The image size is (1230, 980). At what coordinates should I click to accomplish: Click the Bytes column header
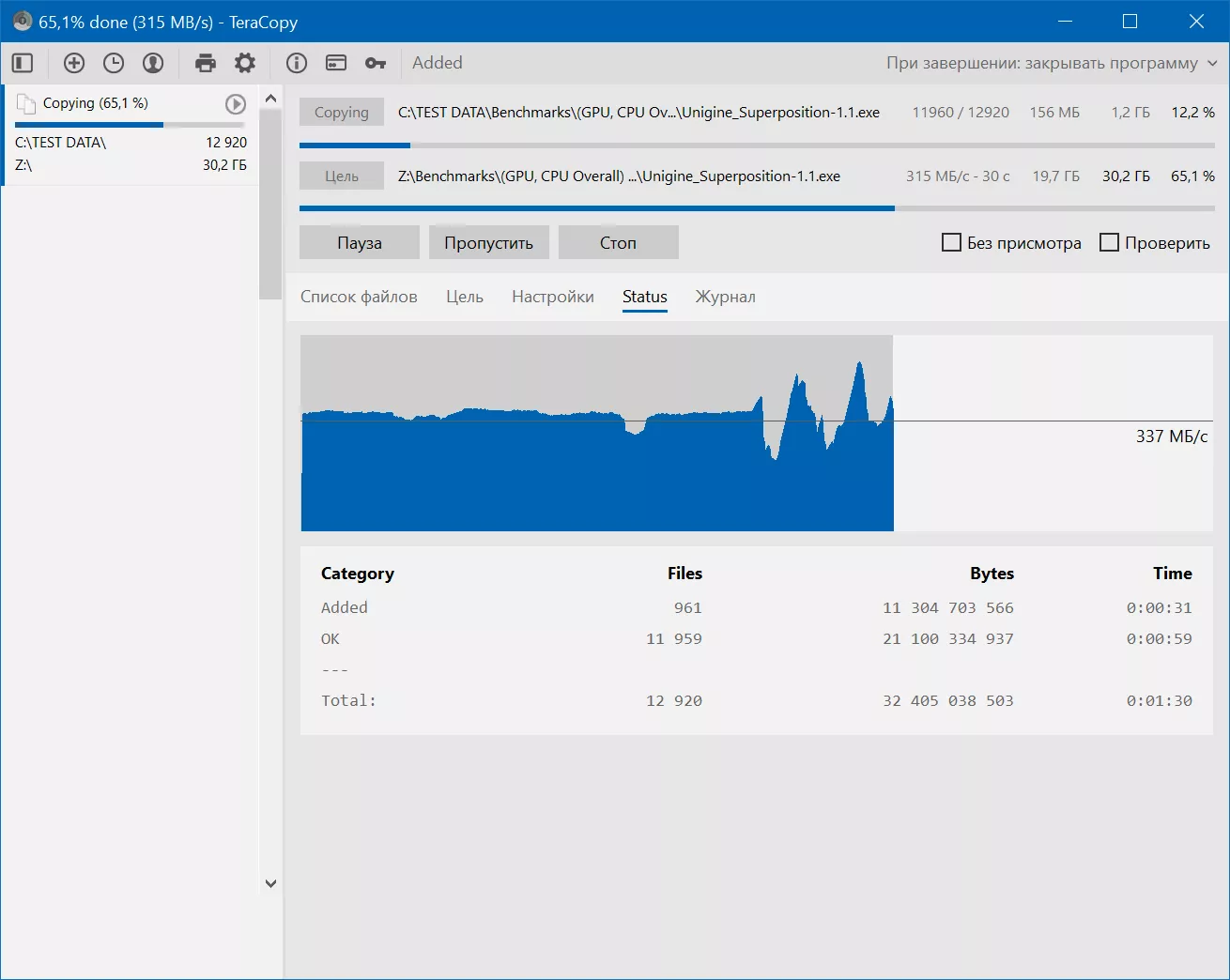tap(992, 574)
